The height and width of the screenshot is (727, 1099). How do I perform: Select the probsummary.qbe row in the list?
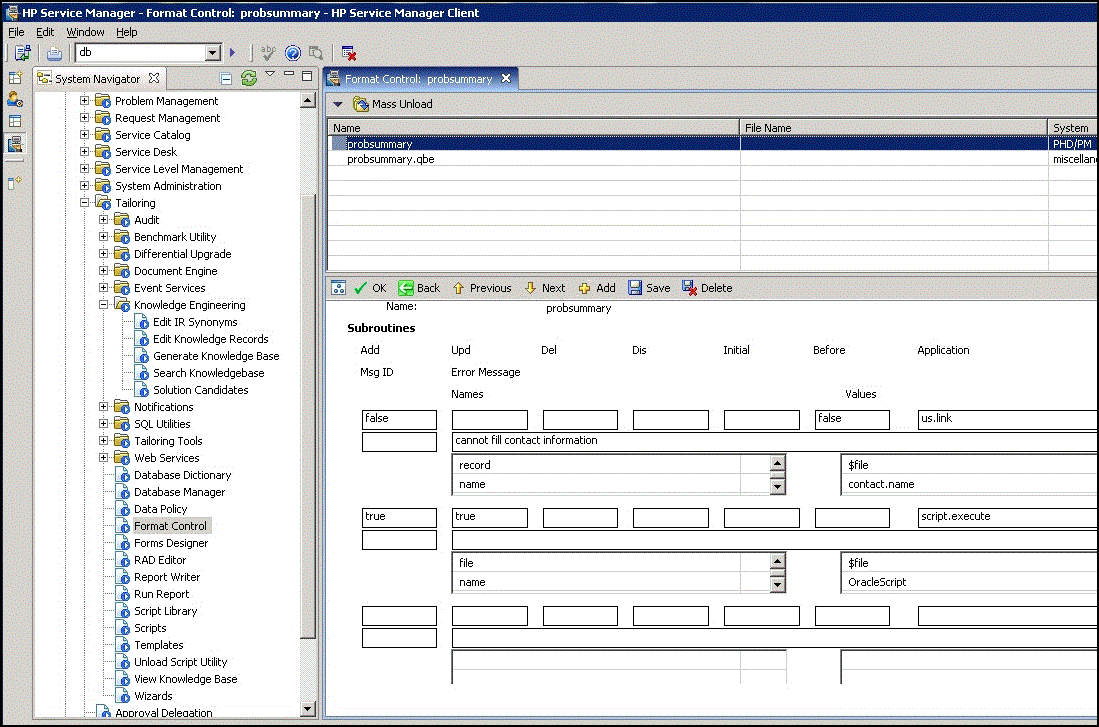click(391, 159)
